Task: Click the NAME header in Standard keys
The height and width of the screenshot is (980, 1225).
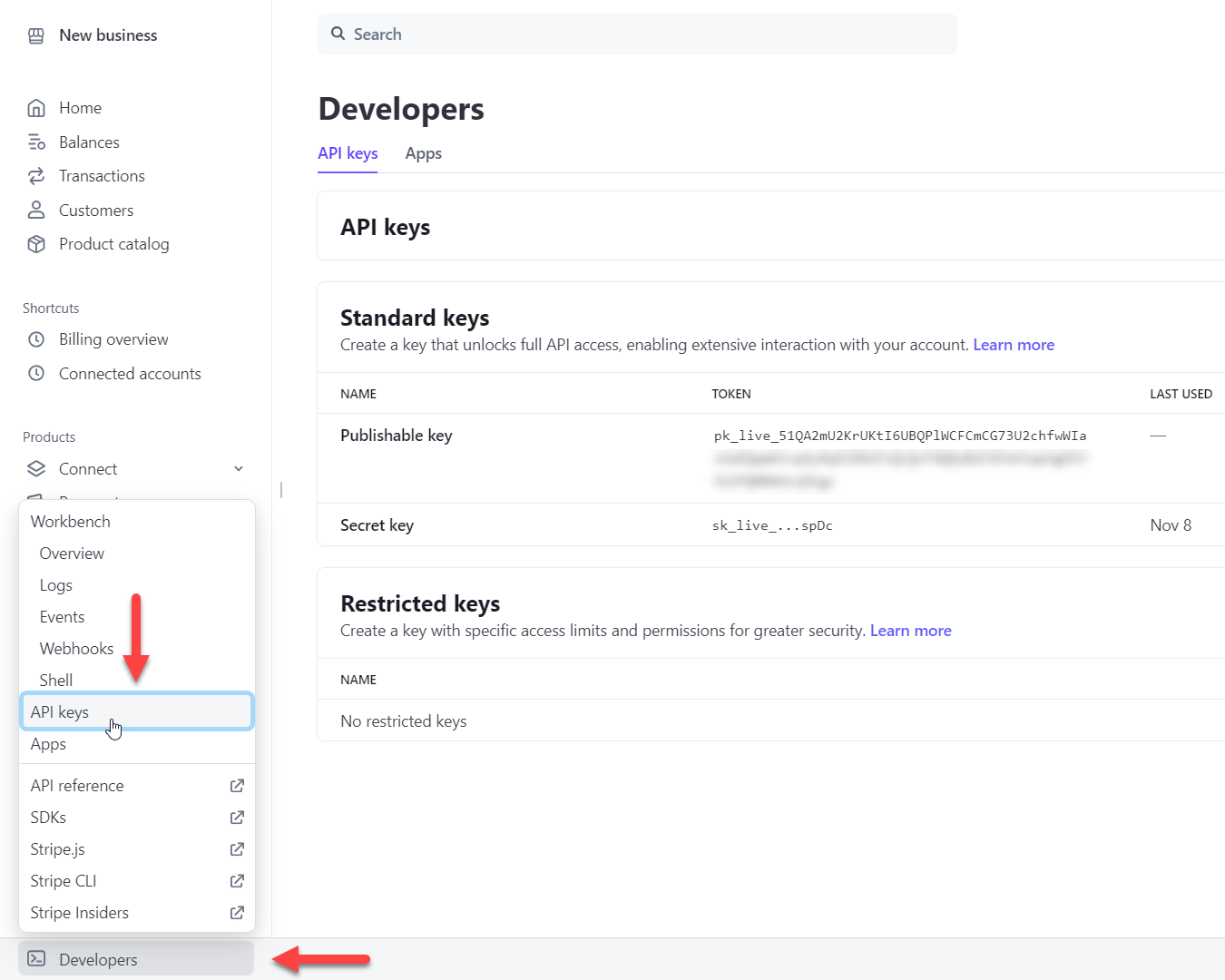Action: [x=358, y=394]
